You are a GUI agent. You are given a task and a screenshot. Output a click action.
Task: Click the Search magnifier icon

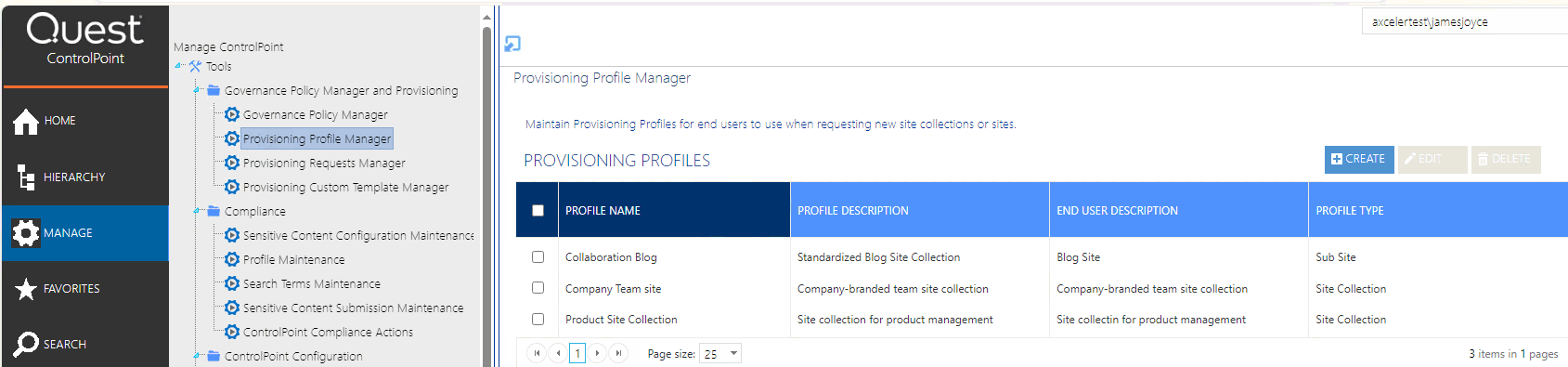click(26, 345)
